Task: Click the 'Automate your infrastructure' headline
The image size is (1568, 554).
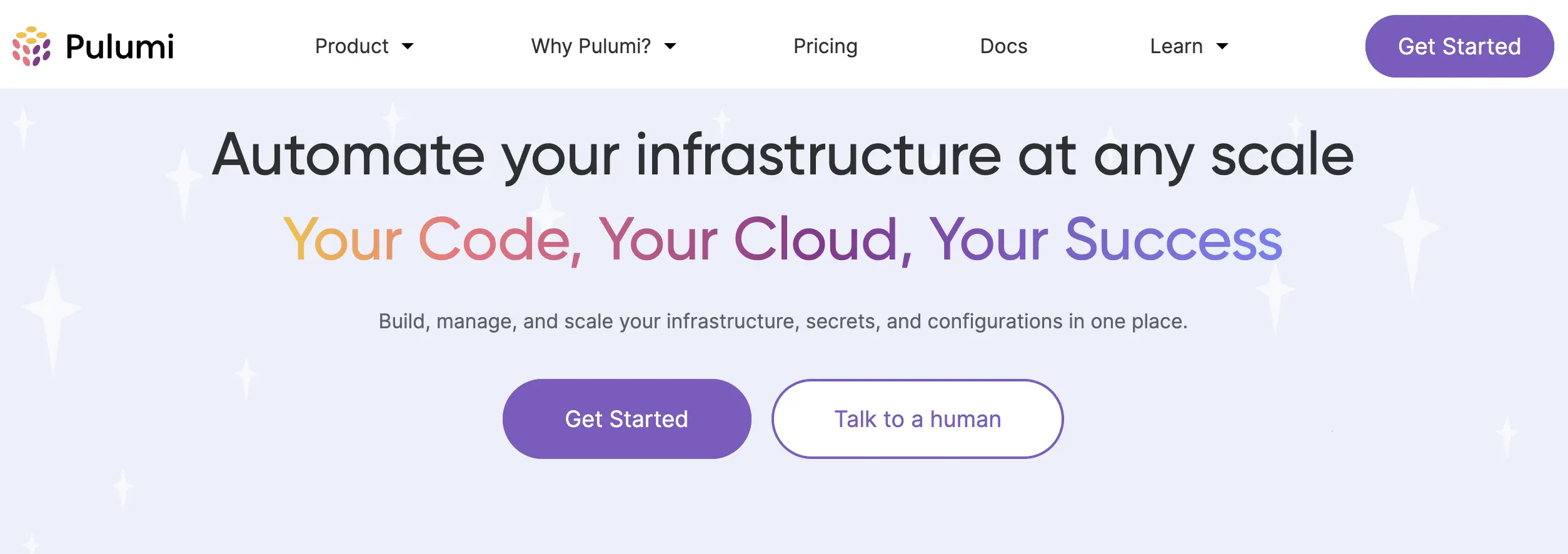Action: pos(783,155)
